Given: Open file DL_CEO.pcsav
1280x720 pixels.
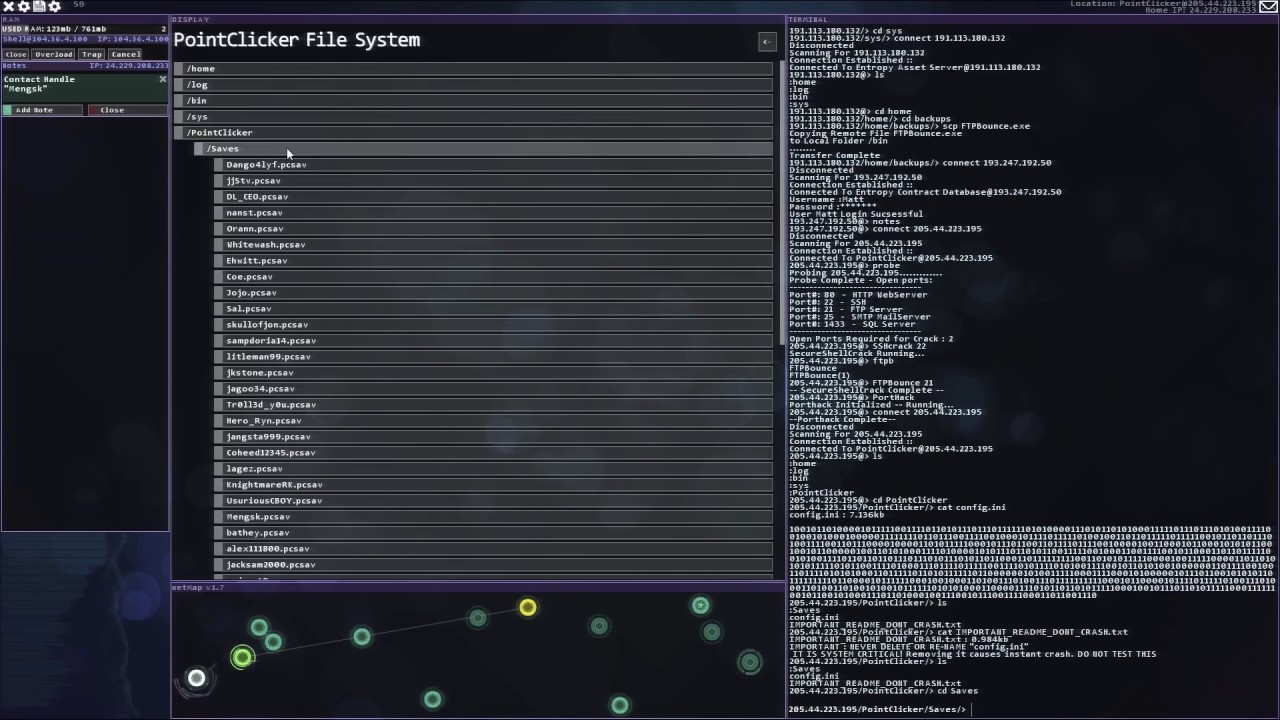Looking at the screenshot, I should click(493, 197).
